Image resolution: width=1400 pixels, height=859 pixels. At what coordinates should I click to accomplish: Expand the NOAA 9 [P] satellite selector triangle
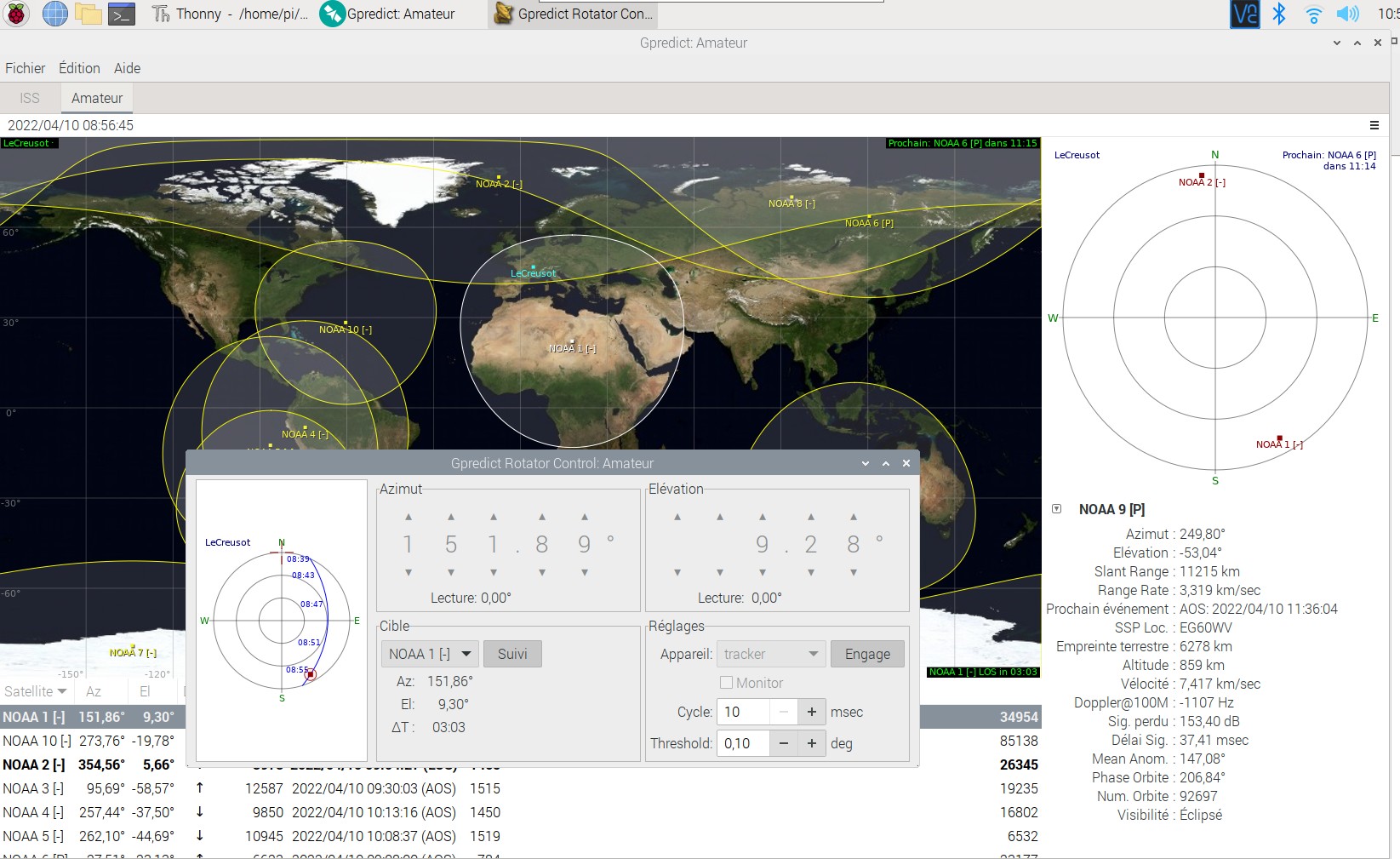1057,509
